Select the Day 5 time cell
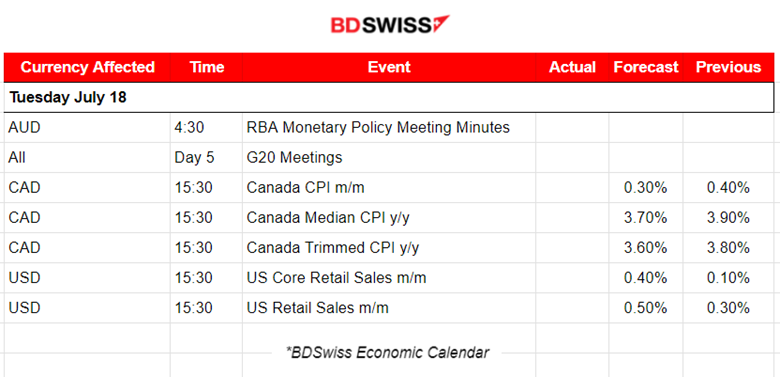Viewport: 780px width, 377px height. click(x=206, y=158)
